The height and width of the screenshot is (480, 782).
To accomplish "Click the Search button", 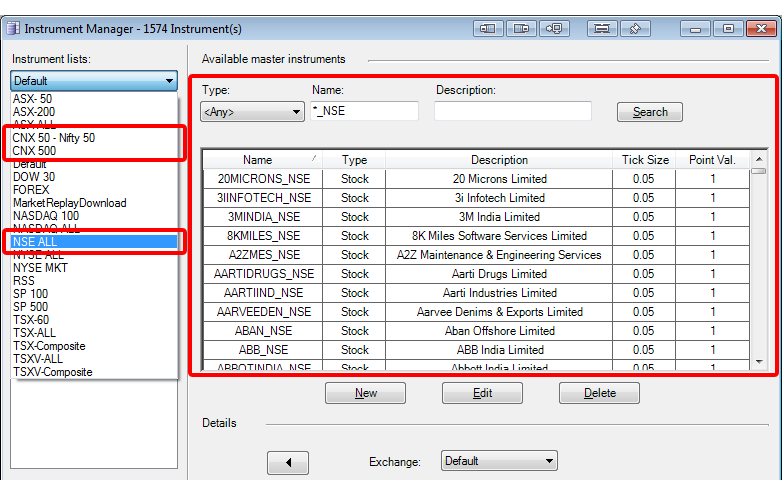I will [650, 112].
